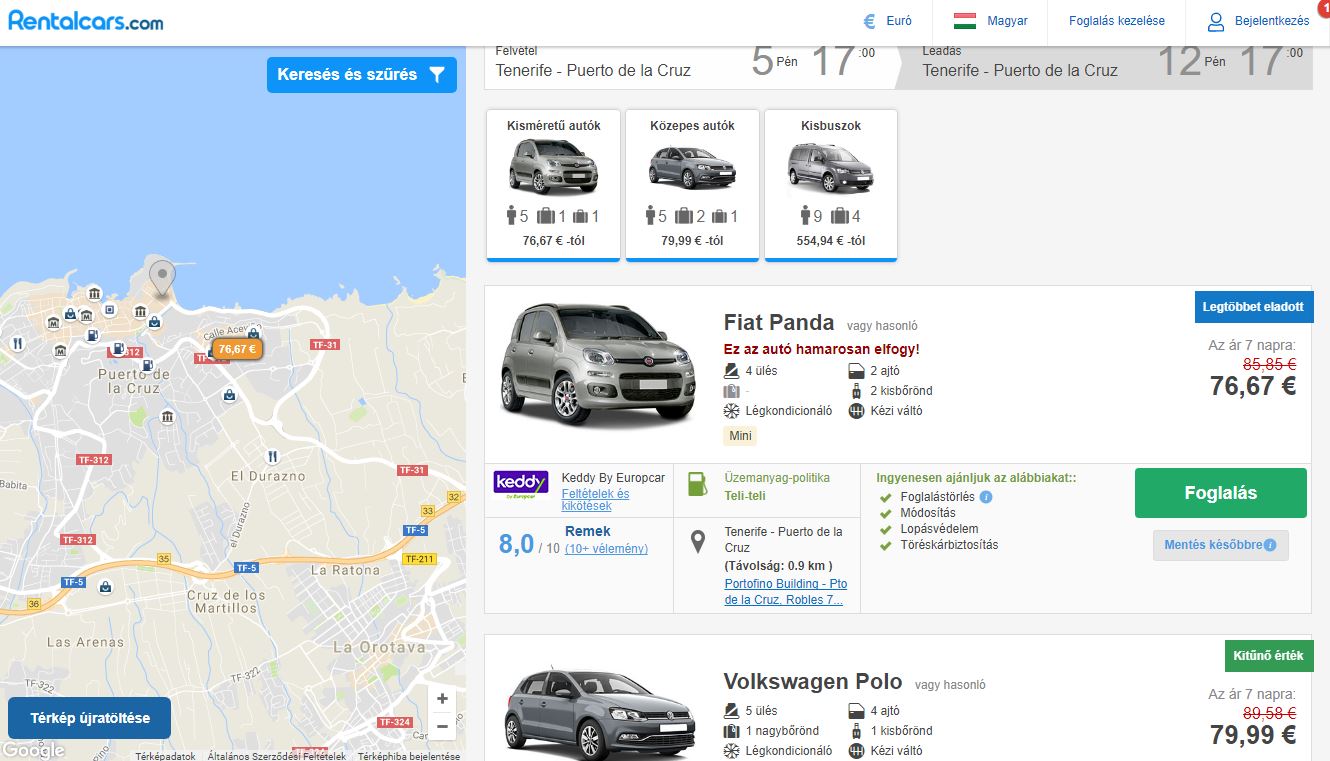The height and width of the screenshot is (761, 1330).
Task: Select the Kisbuszok category
Action: (x=830, y=184)
